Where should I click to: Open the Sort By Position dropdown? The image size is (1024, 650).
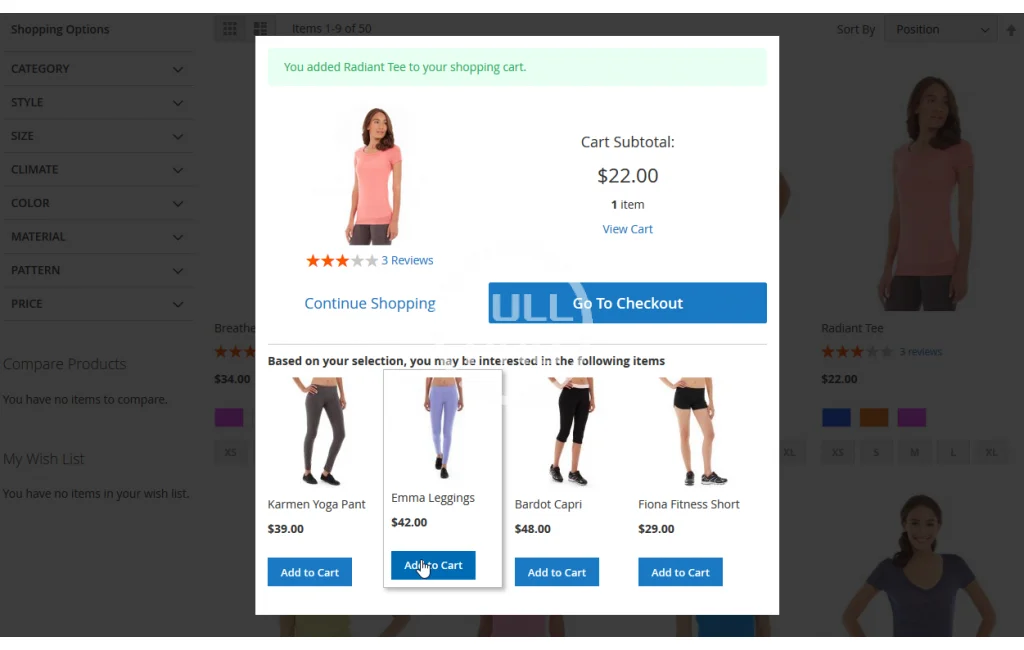click(940, 30)
